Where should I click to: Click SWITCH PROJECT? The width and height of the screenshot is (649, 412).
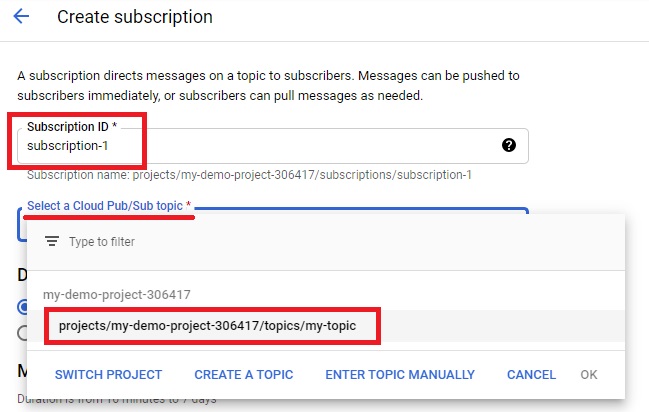click(x=108, y=375)
